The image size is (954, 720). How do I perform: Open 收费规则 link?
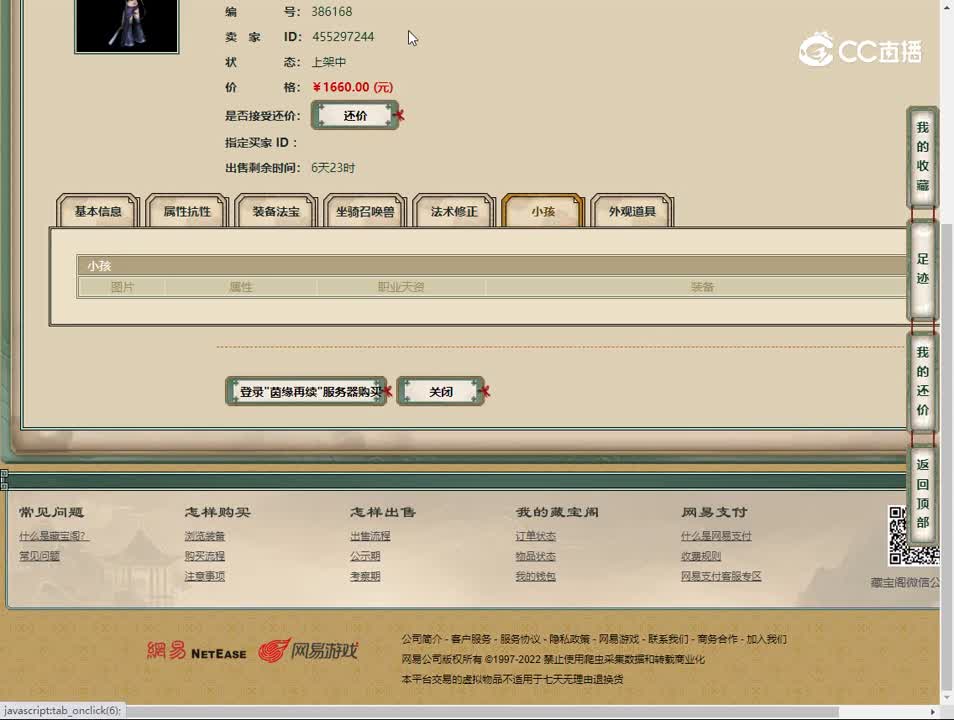(x=701, y=556)
